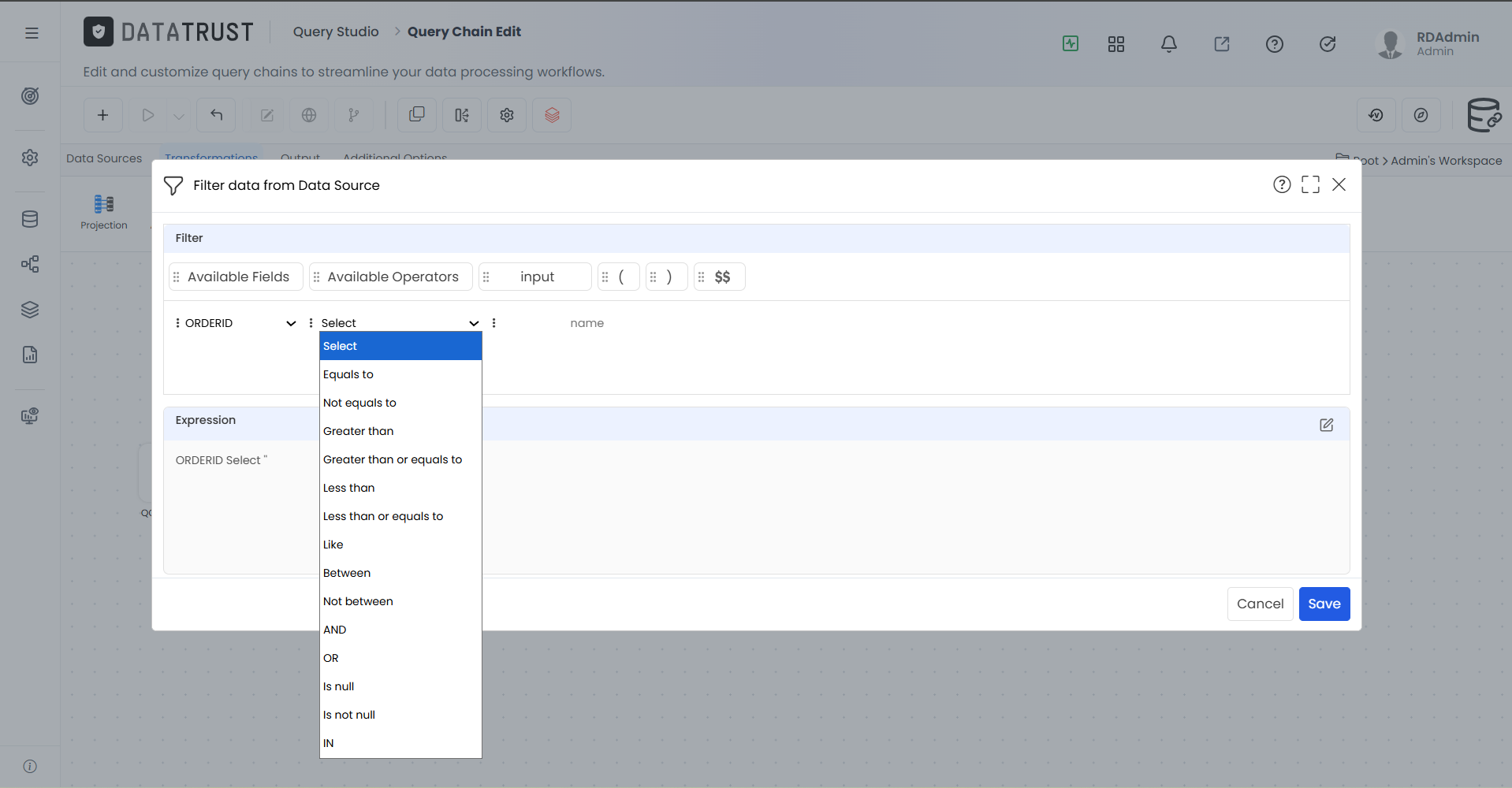Click the Available Fields chip
This screenshot has height=788, width=1512.
pos(236,277)
